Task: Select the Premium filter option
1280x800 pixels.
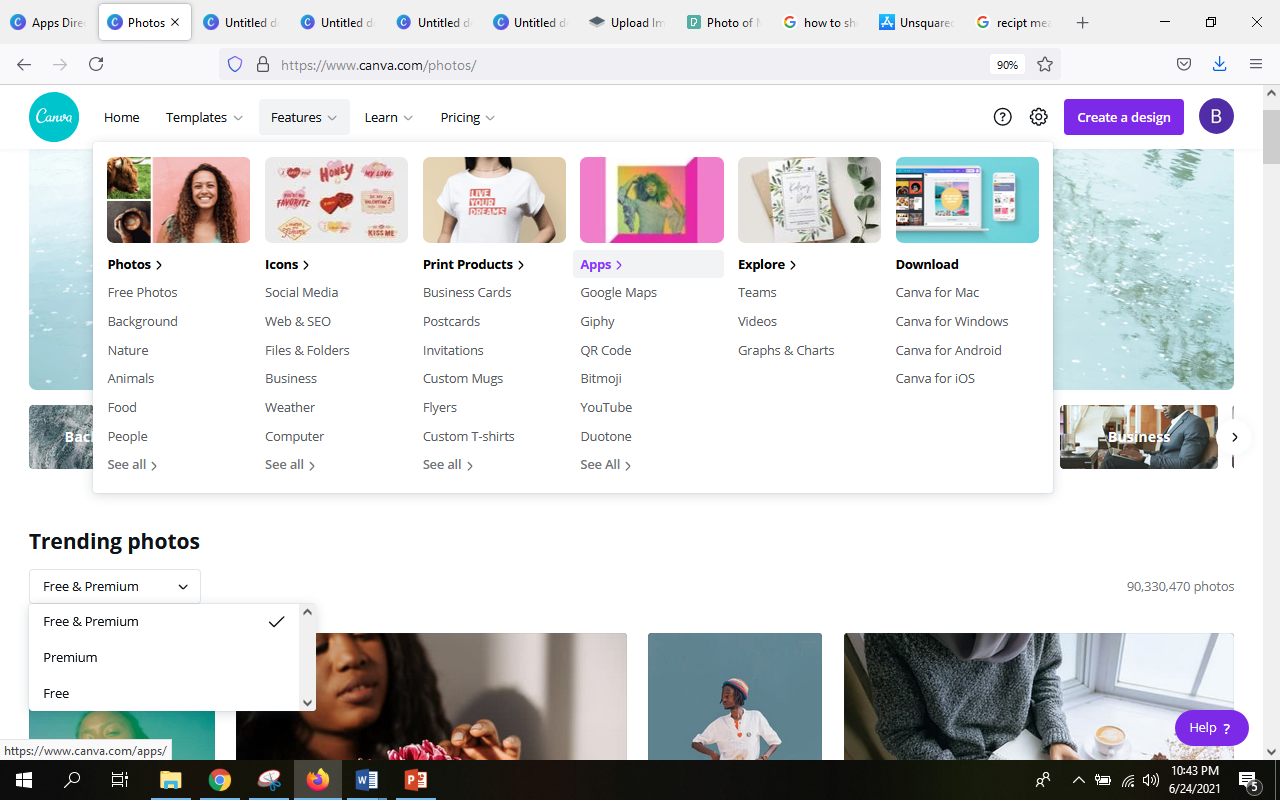Action: tap(164, 657)
